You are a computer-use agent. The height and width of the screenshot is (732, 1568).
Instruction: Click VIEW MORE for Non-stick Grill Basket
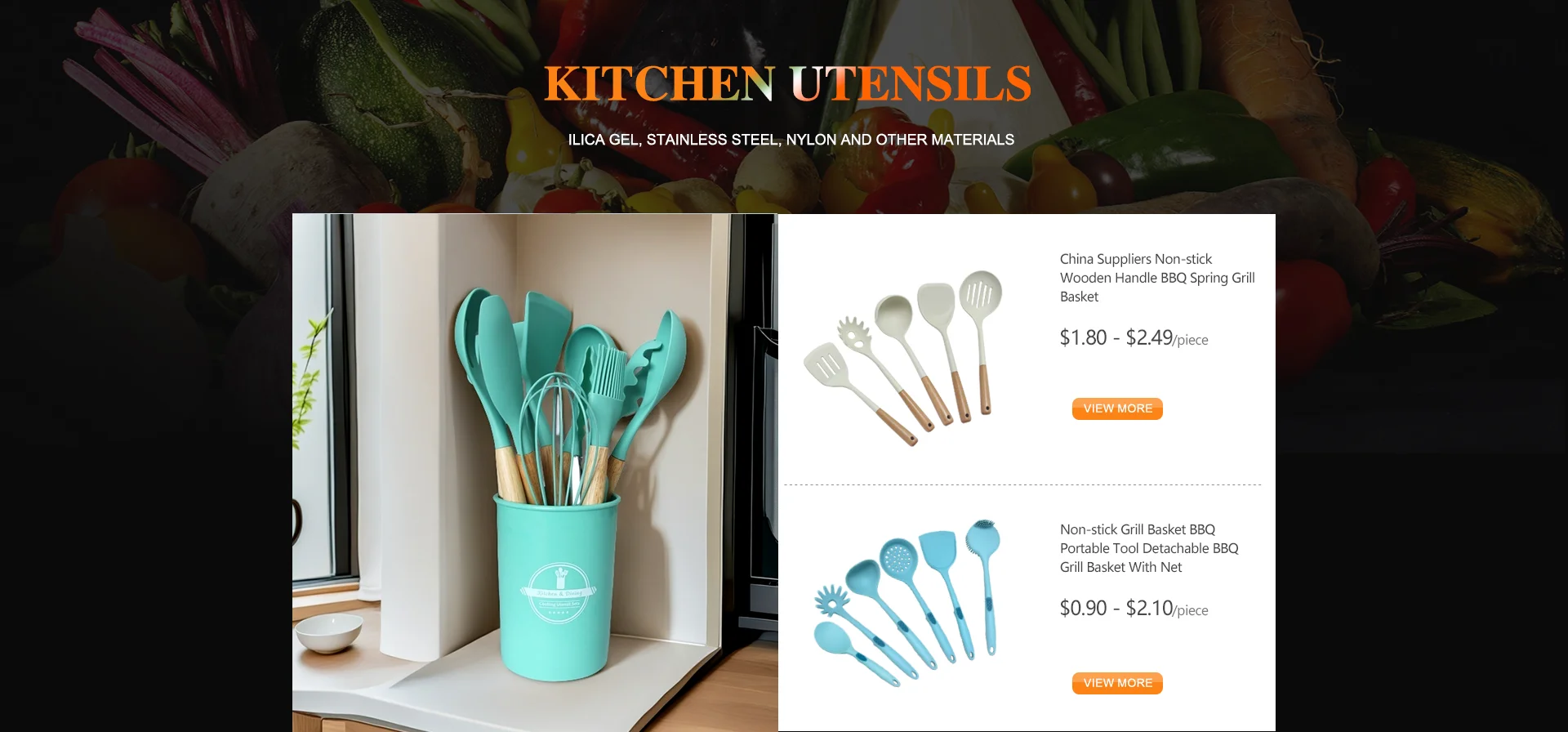(1117, 683)
